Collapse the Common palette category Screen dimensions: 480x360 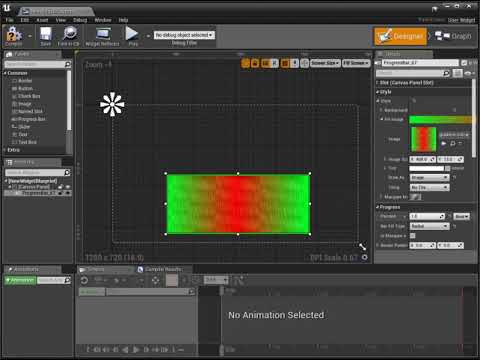[x=5, y=73]
